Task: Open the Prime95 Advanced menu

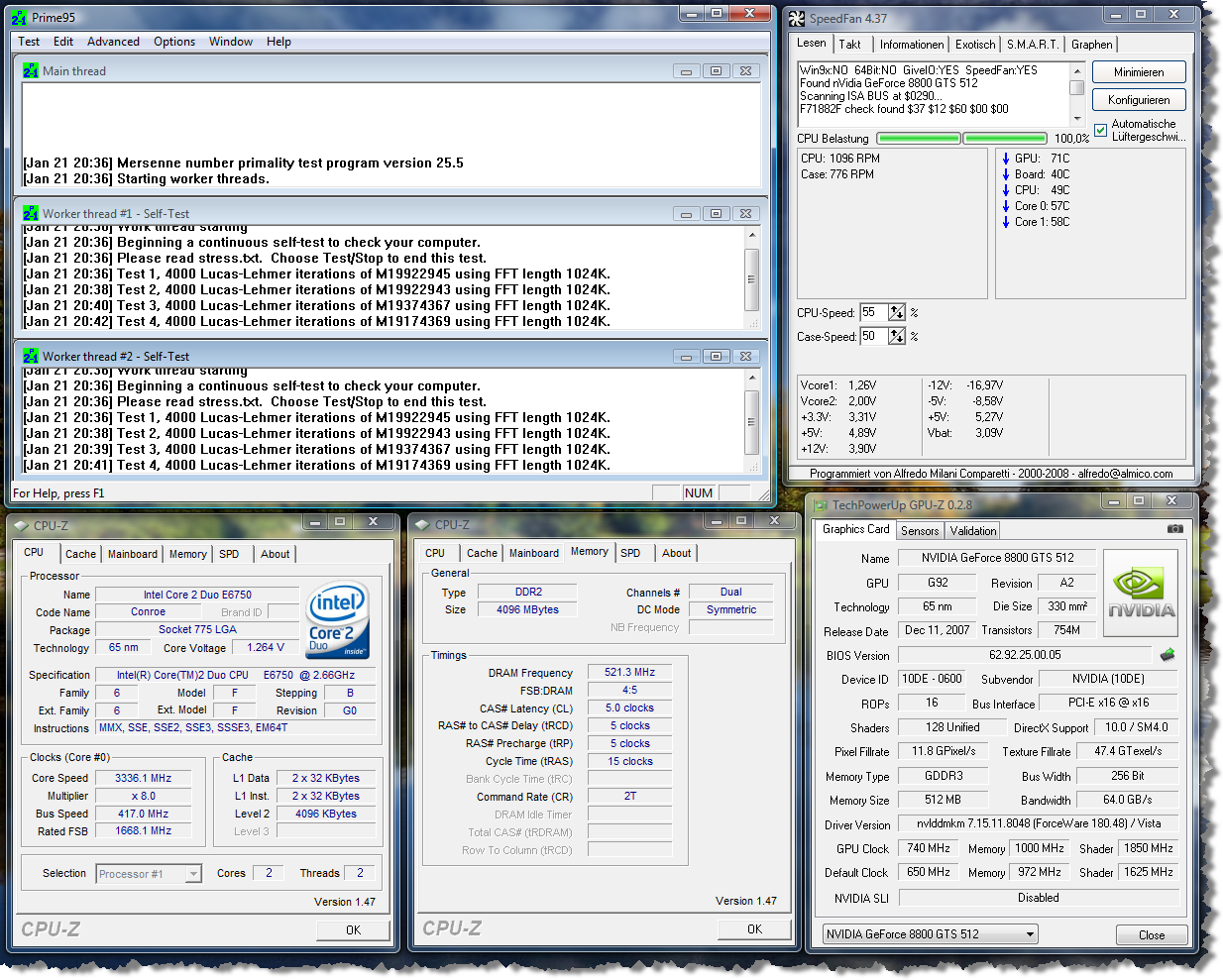Action: coord(113,42)
